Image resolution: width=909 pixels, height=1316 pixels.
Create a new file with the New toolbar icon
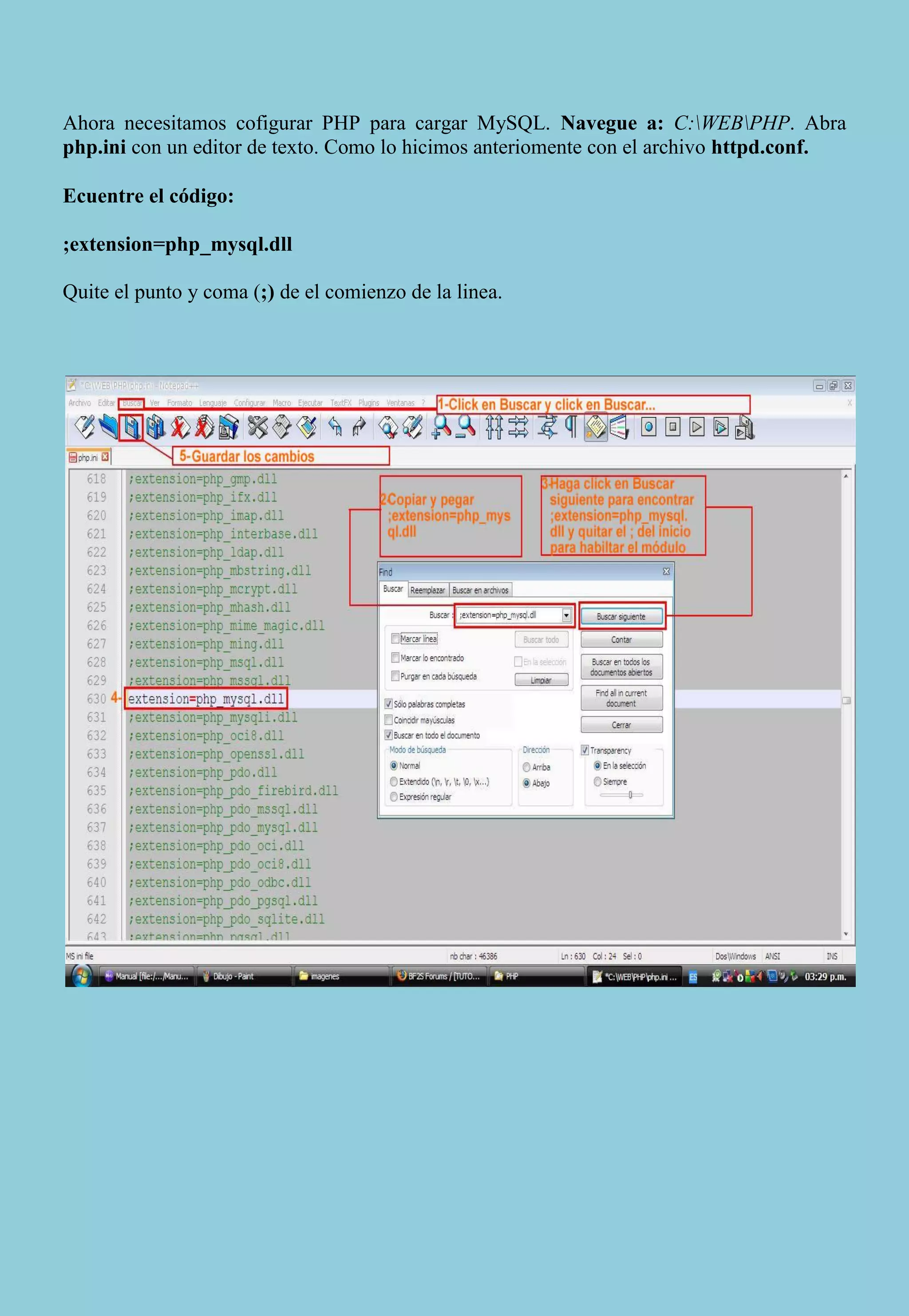[85, 427]
